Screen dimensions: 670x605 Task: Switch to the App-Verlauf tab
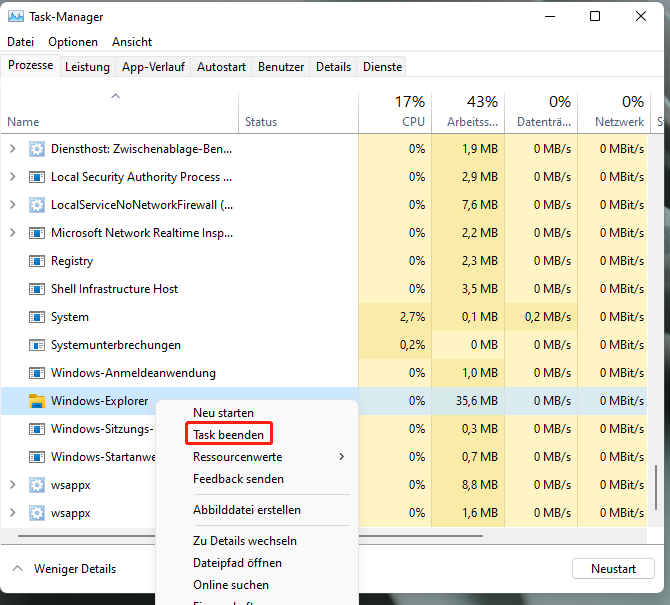click(x=153, y=67)
